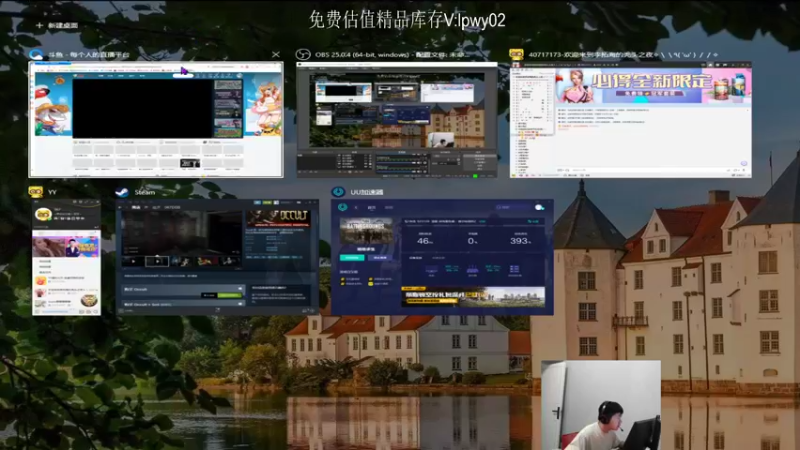Viewport: 800px width, 450px height.
Task: Switch to the 斗鱼 live platform window
Action: pyautogui.click(x=156, y=120)
